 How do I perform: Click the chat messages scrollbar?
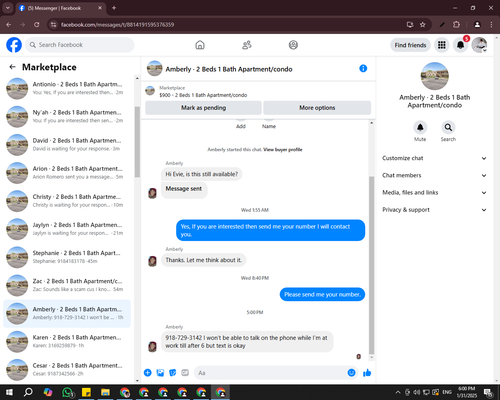[372, 265]
